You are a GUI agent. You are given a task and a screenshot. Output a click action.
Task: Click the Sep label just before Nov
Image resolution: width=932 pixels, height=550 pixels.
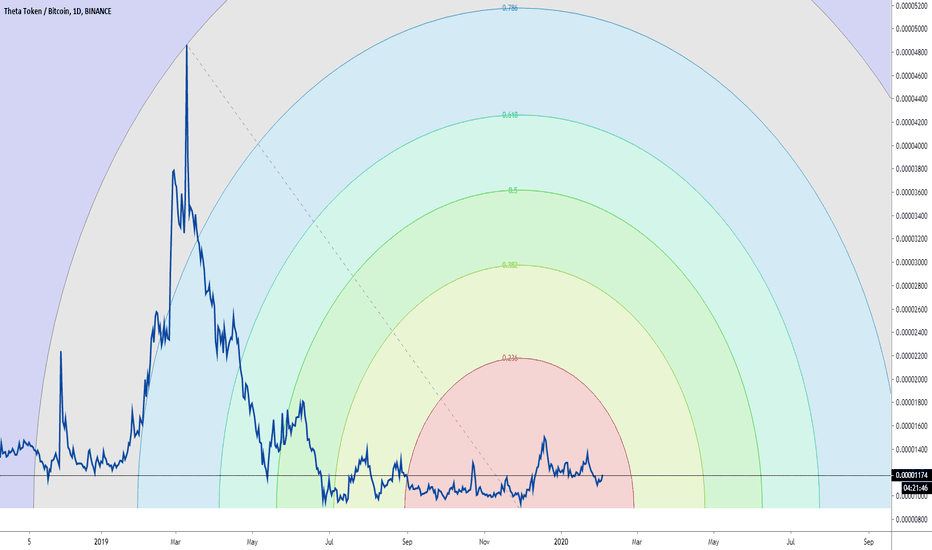(x=407, y=542)
